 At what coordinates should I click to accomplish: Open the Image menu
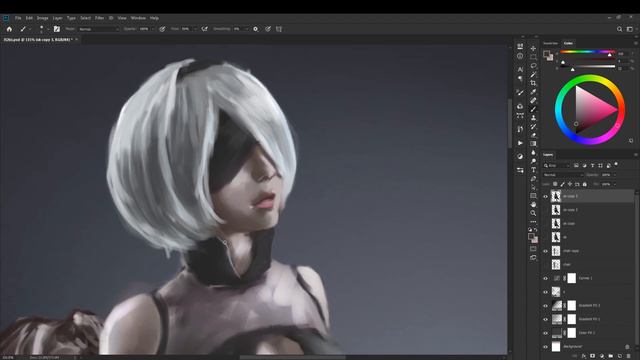[x=42, y=18]
